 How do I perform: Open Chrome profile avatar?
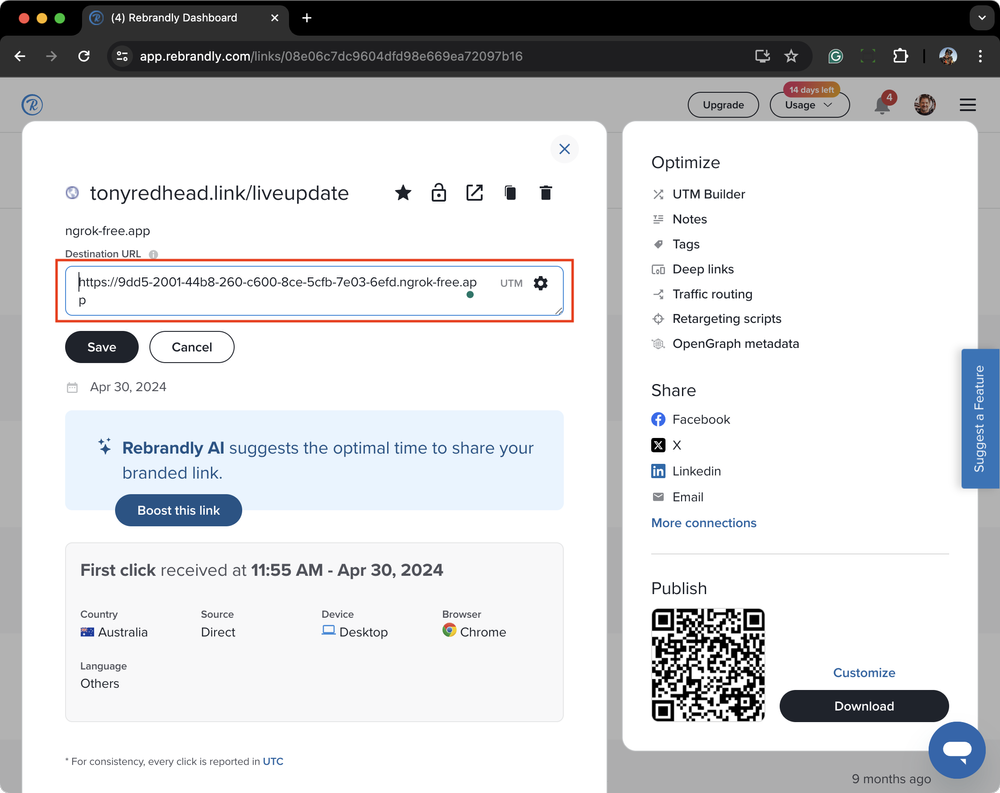point(948,56)
